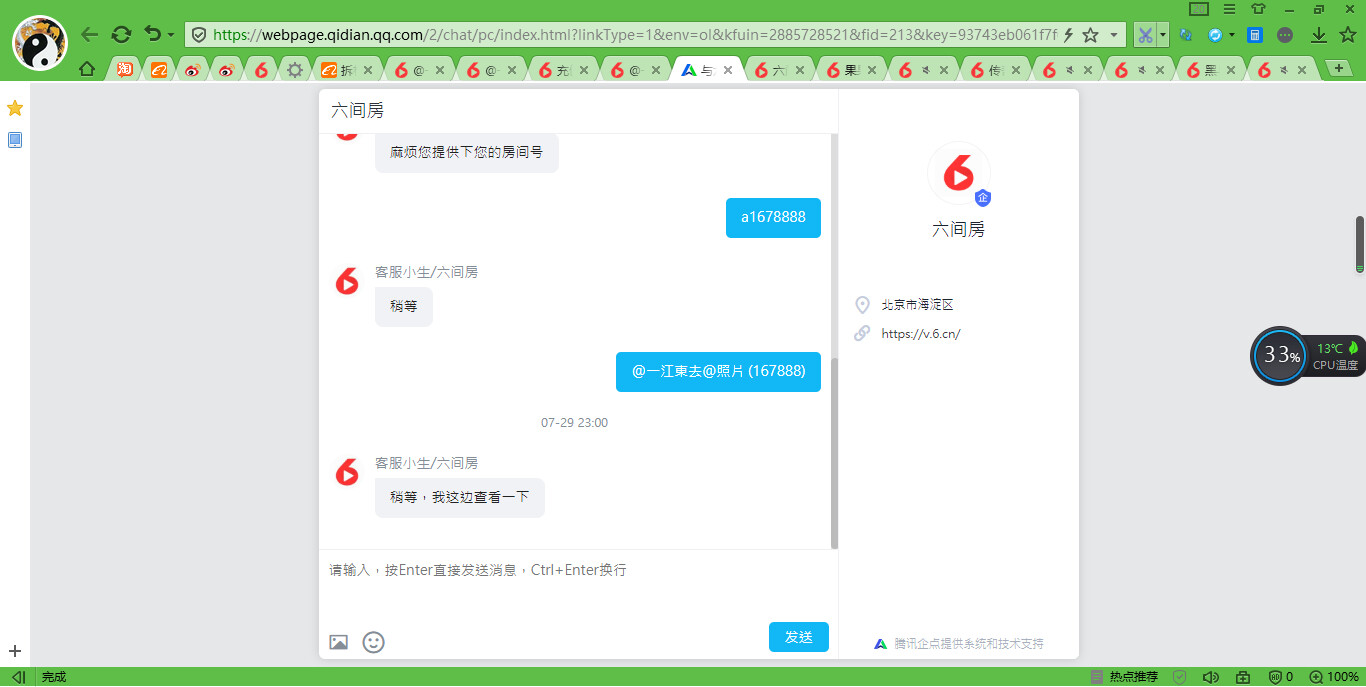The width and height of the screenshot is (1366, 687).
Task: Open the blue circular extension's dropdown arrow
Action: coord(1232,35)
